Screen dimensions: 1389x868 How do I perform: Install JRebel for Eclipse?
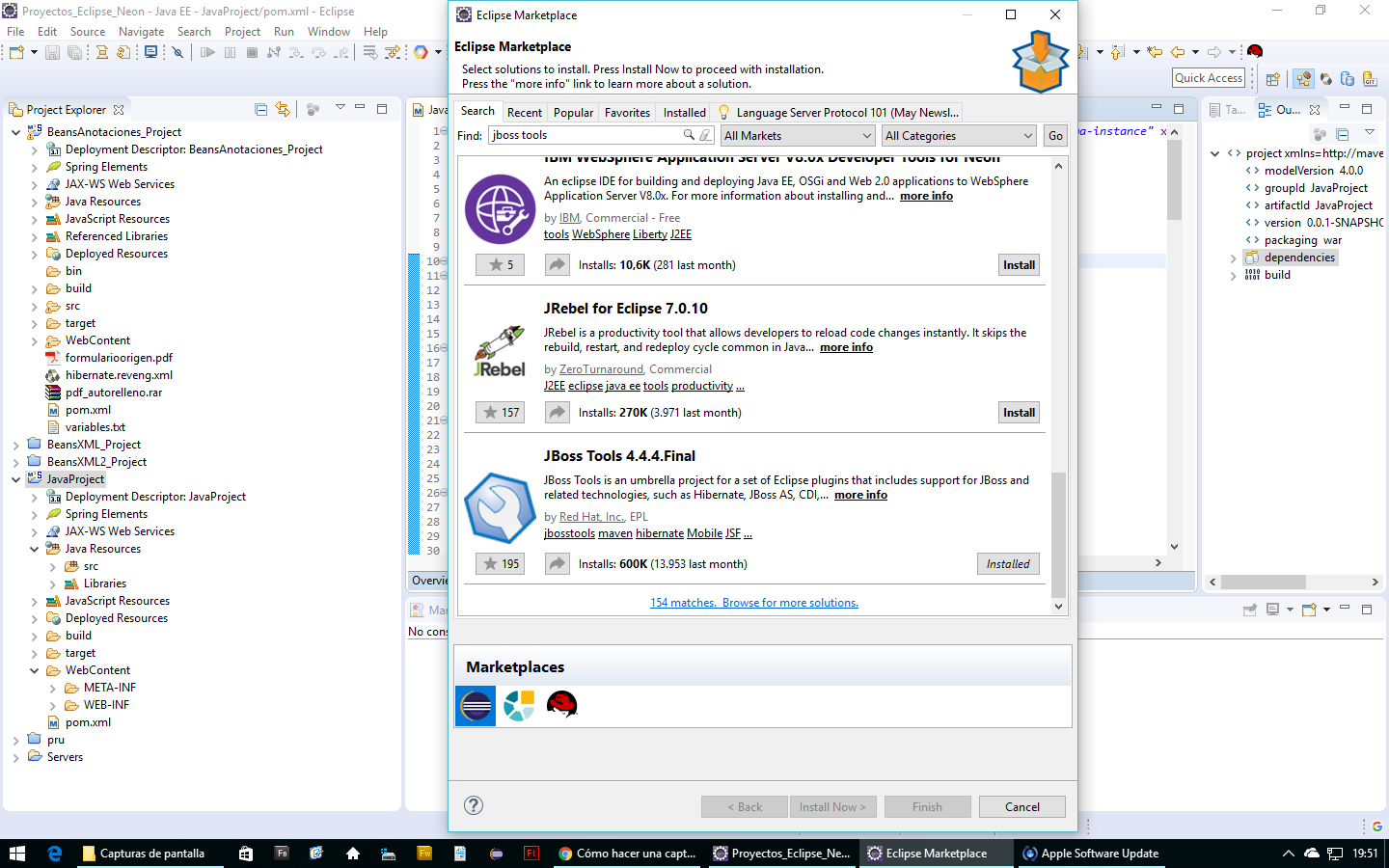click(1019, 413)
